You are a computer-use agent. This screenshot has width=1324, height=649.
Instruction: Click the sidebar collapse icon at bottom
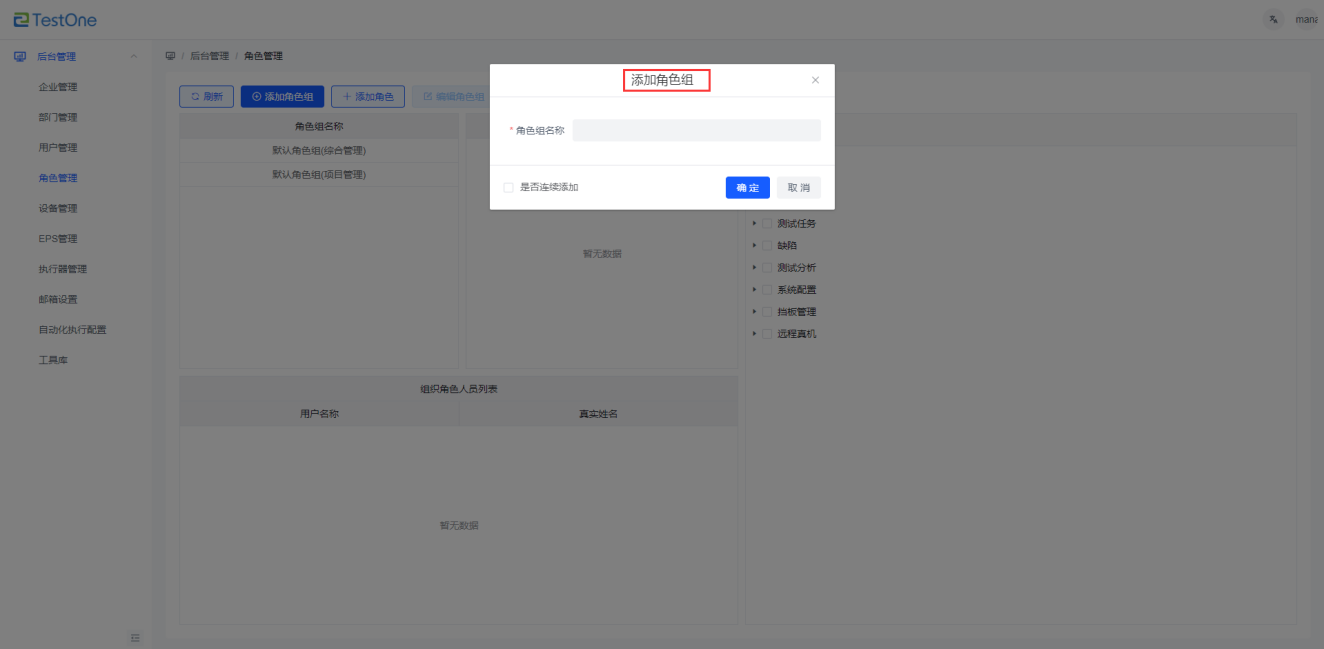[135, 637]
